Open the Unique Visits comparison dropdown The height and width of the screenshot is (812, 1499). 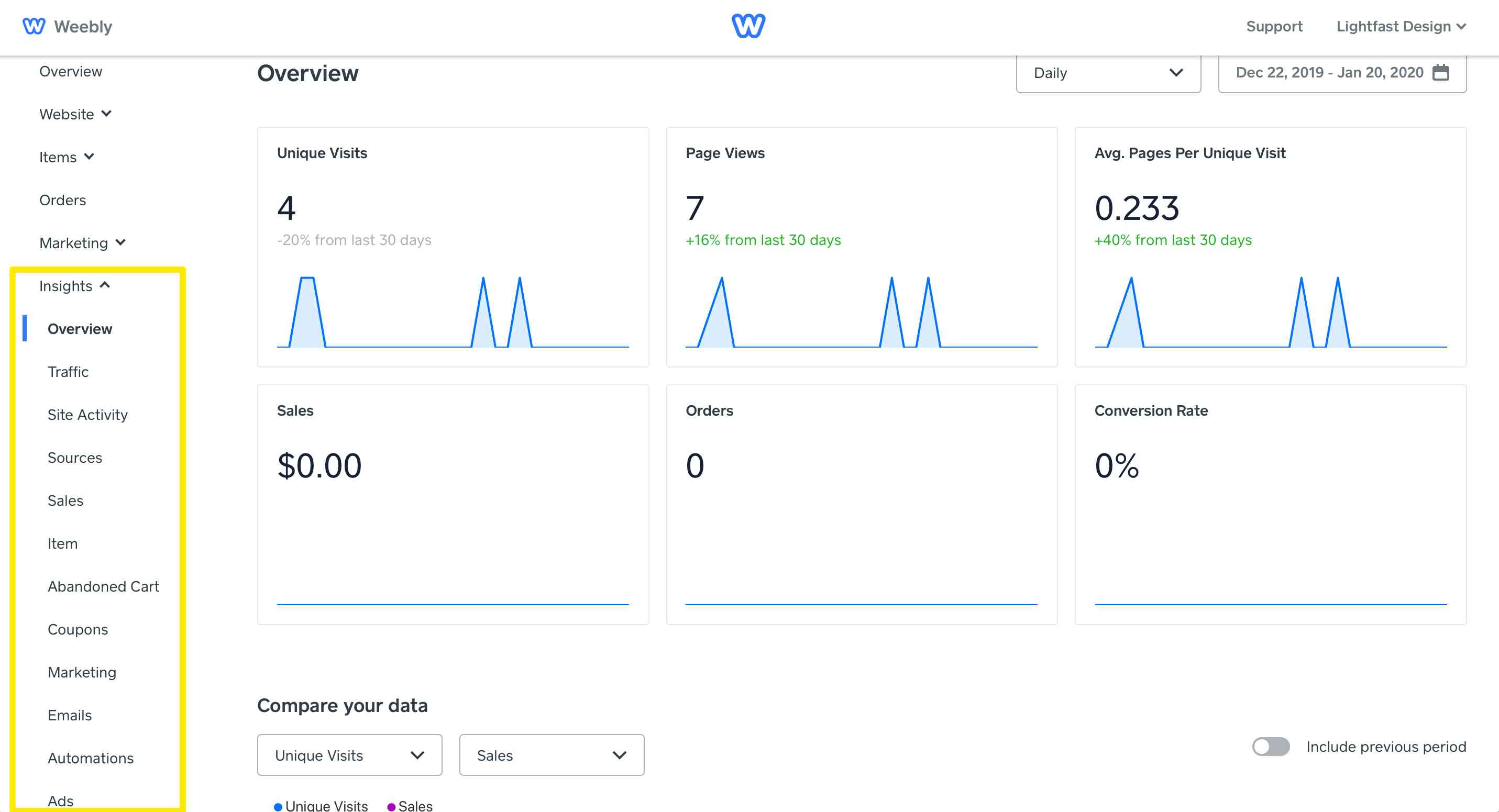click(349, 755)
